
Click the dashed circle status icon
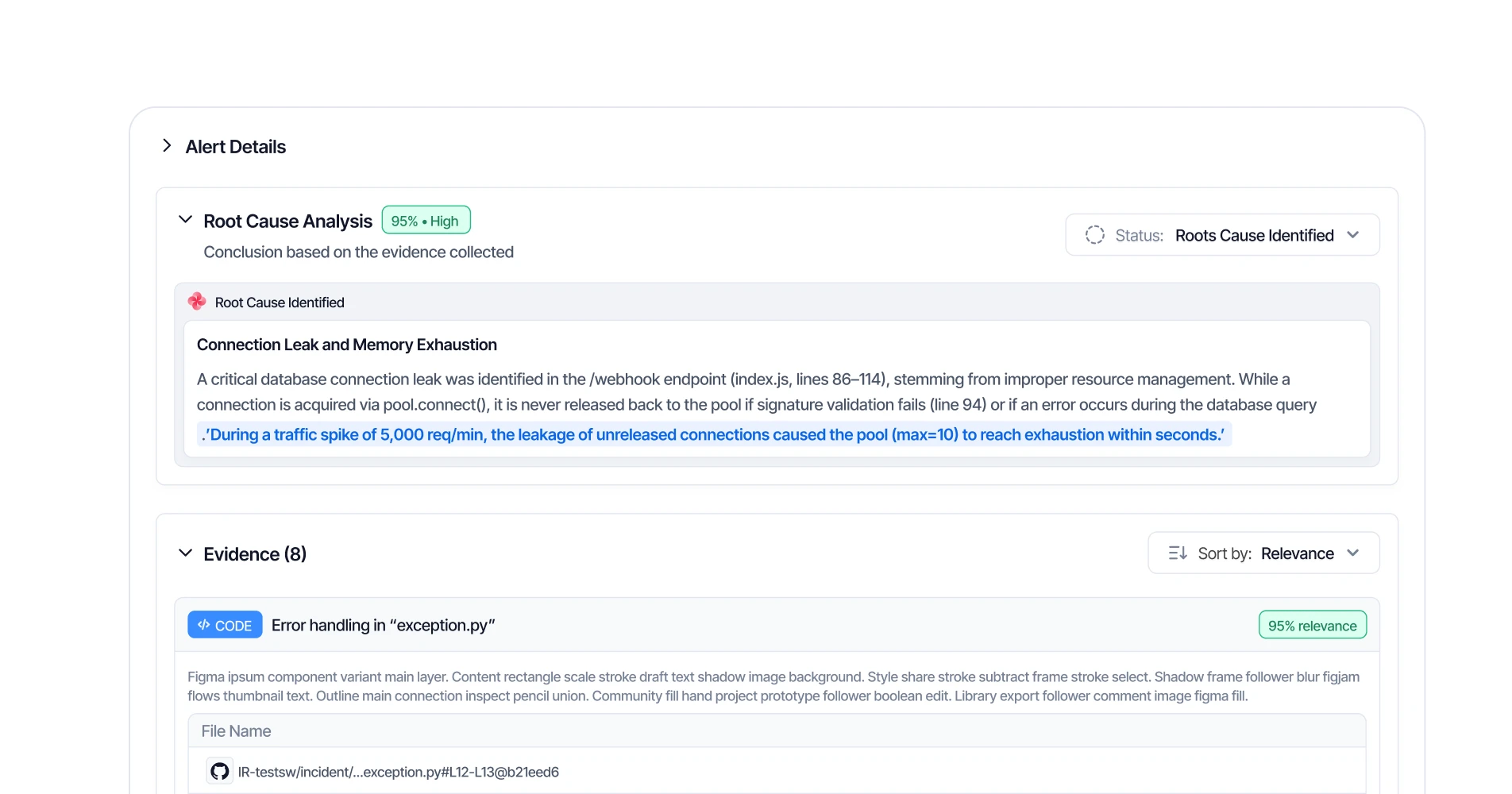pyautogui.click(x=1094, y=235)
